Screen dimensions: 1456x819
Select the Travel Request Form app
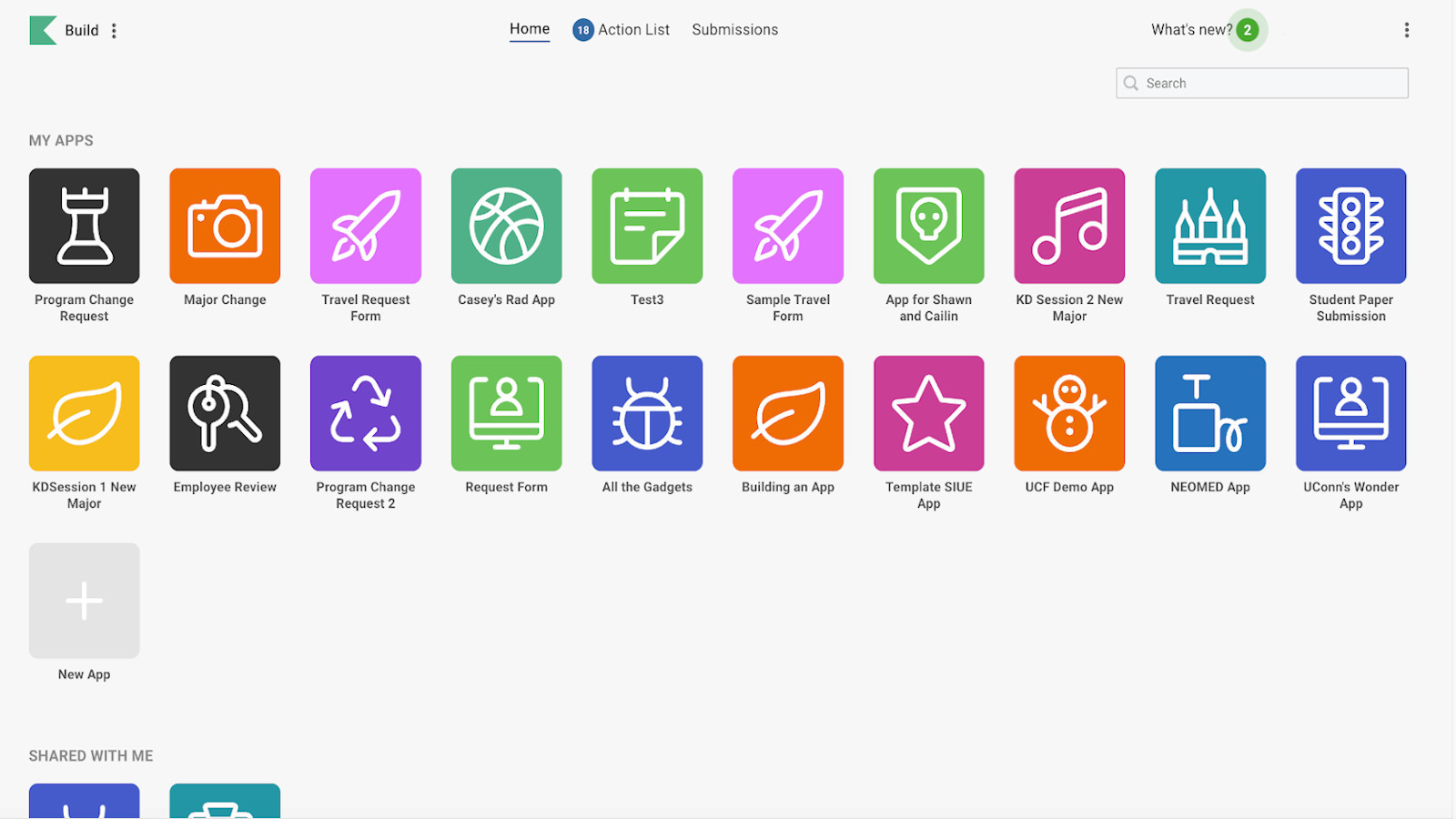point(365,225)
